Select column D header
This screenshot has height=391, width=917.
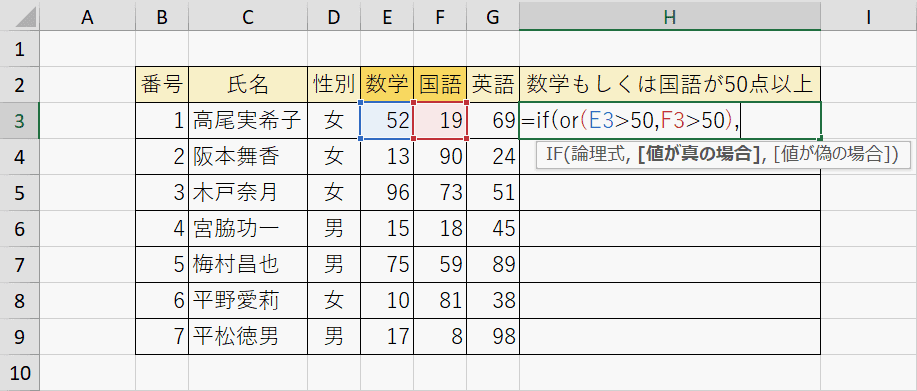click(x=334, y=18)
